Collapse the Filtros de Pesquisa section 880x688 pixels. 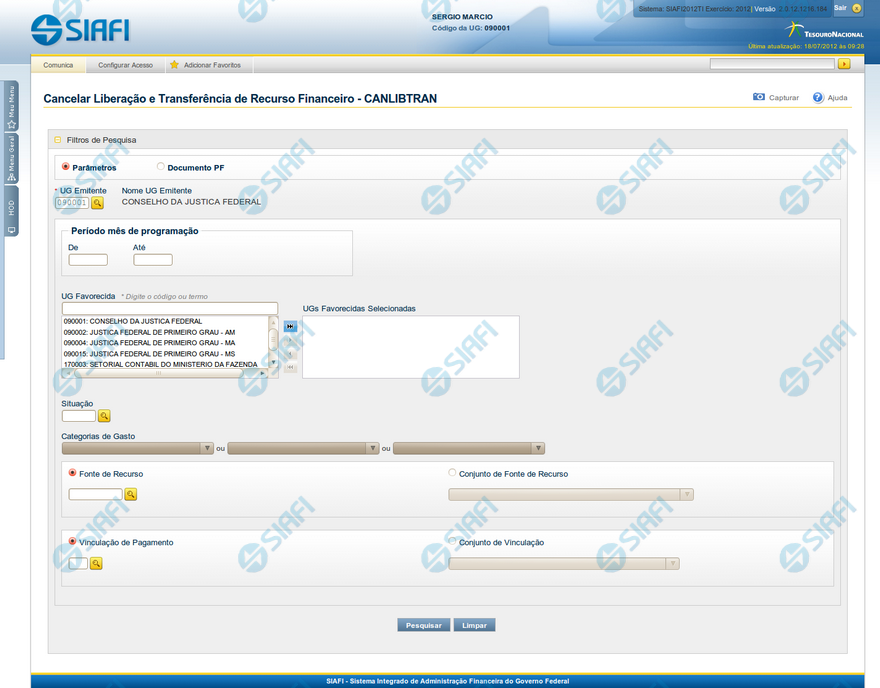[58, 140]
